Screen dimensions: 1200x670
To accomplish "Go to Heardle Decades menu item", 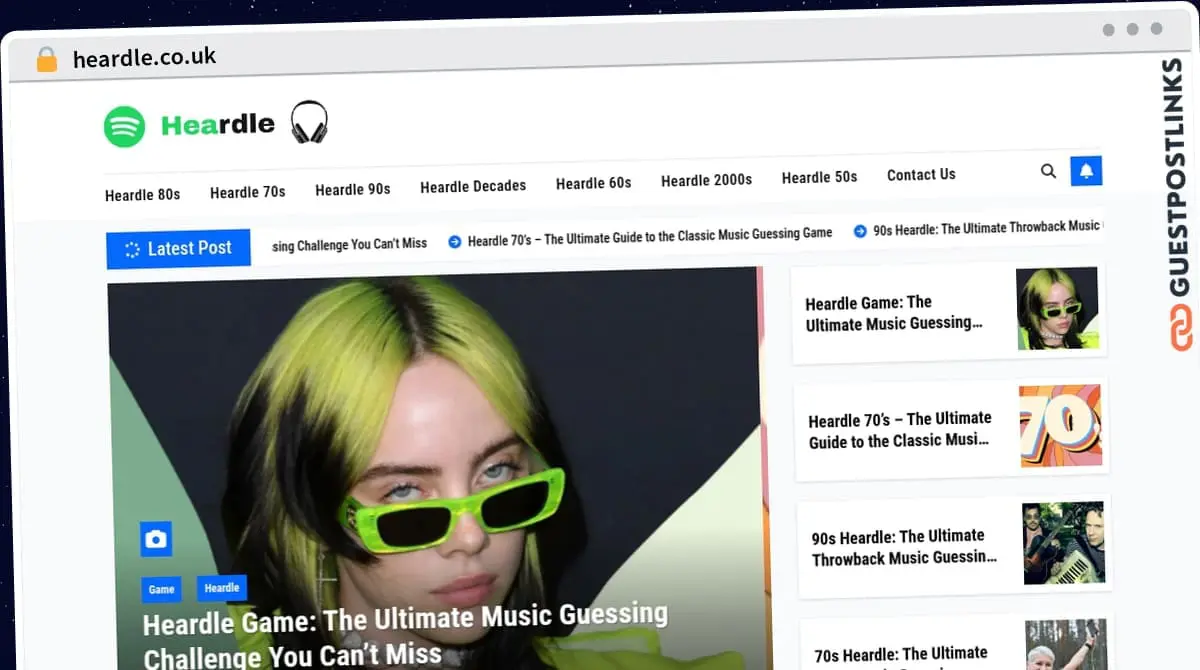I will [473, 186].
